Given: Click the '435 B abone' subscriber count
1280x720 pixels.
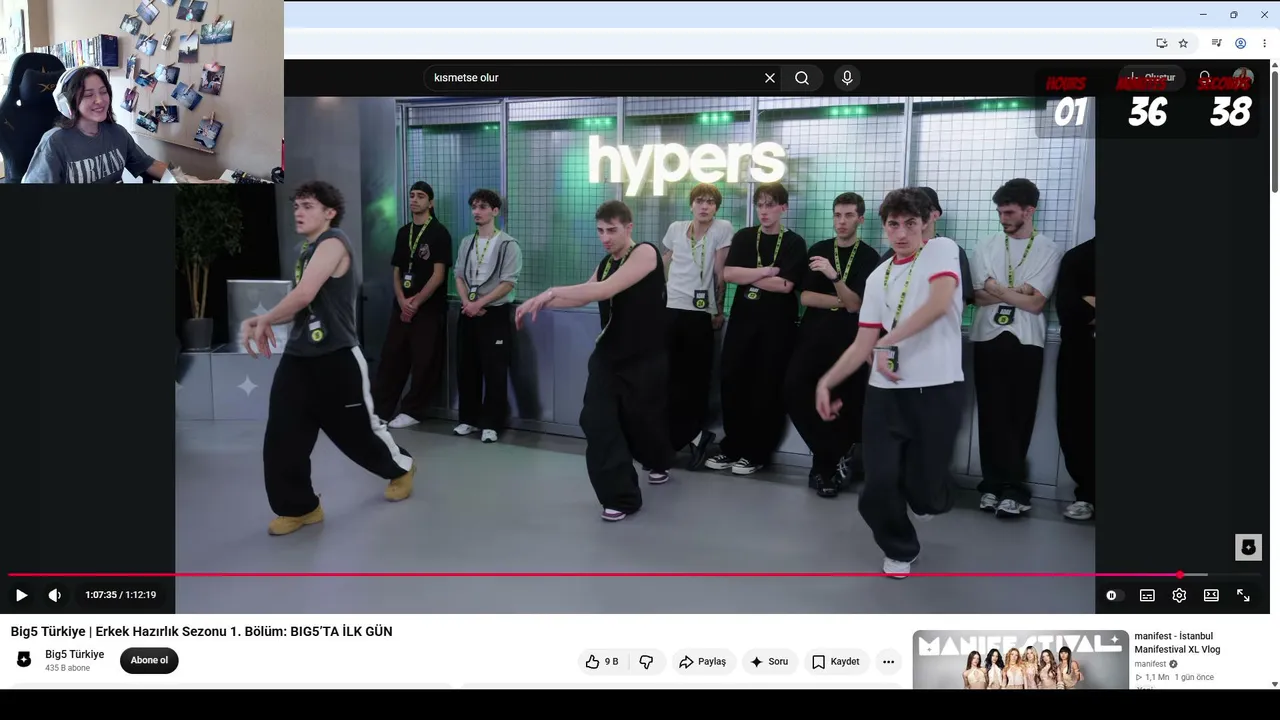Looking at the screenshot, I should (x=67, y=668).
